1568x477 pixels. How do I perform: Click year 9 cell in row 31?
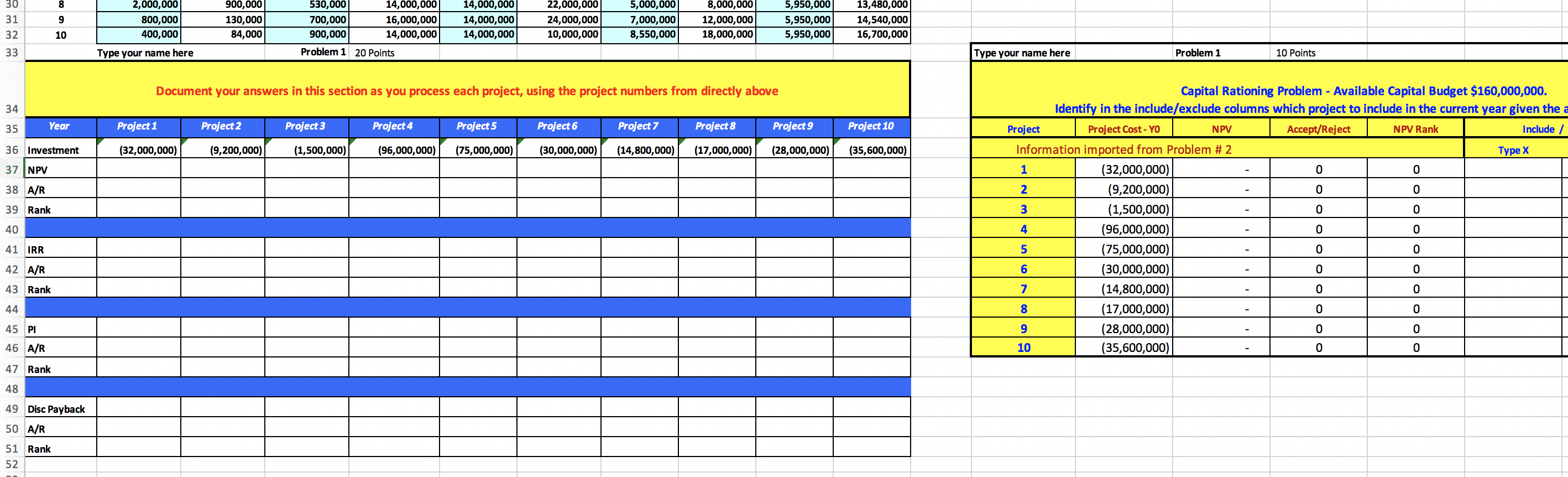[x=60, y=19]
